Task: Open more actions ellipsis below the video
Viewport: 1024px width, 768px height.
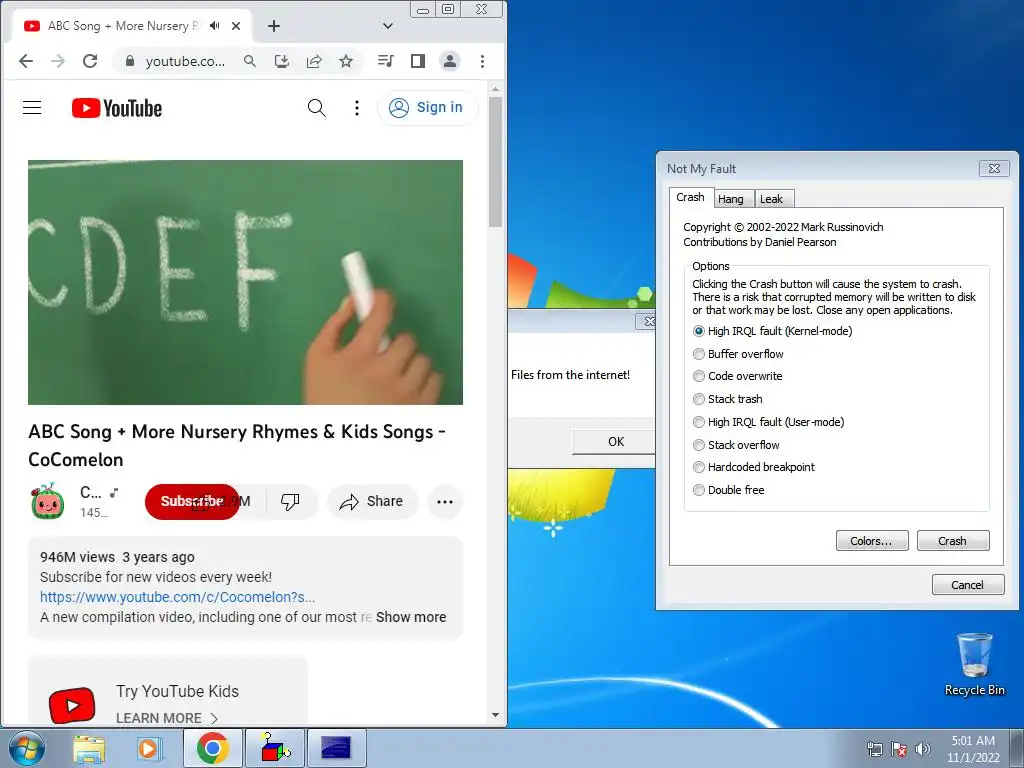Action: click(x=445, y=502)
